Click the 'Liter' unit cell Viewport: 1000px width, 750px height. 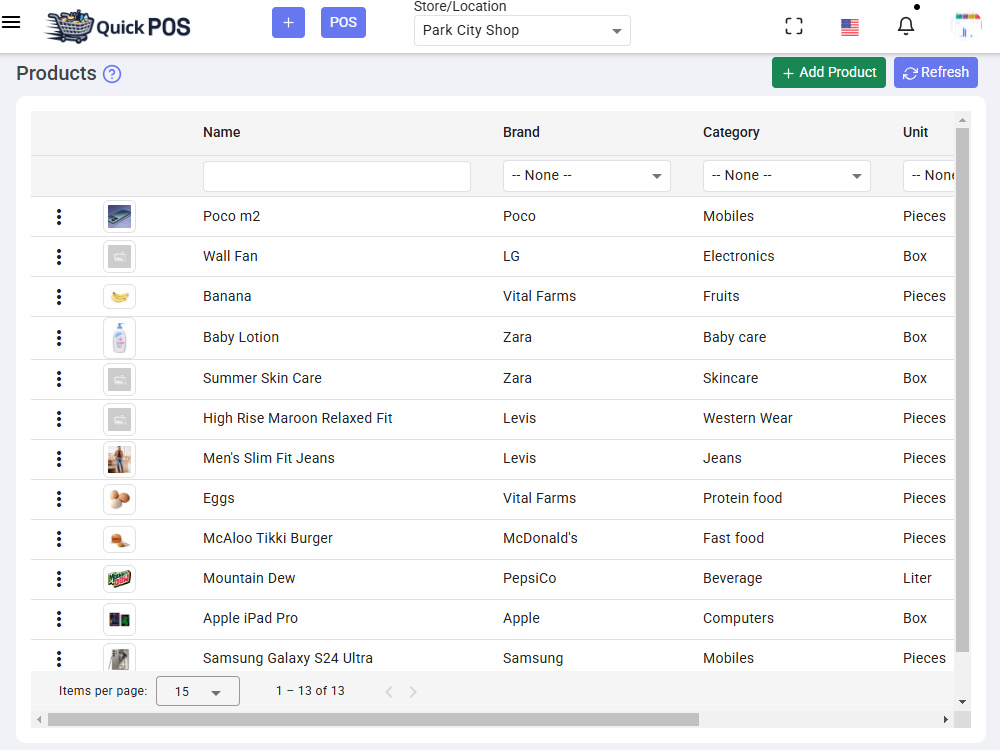coord(917,578)
